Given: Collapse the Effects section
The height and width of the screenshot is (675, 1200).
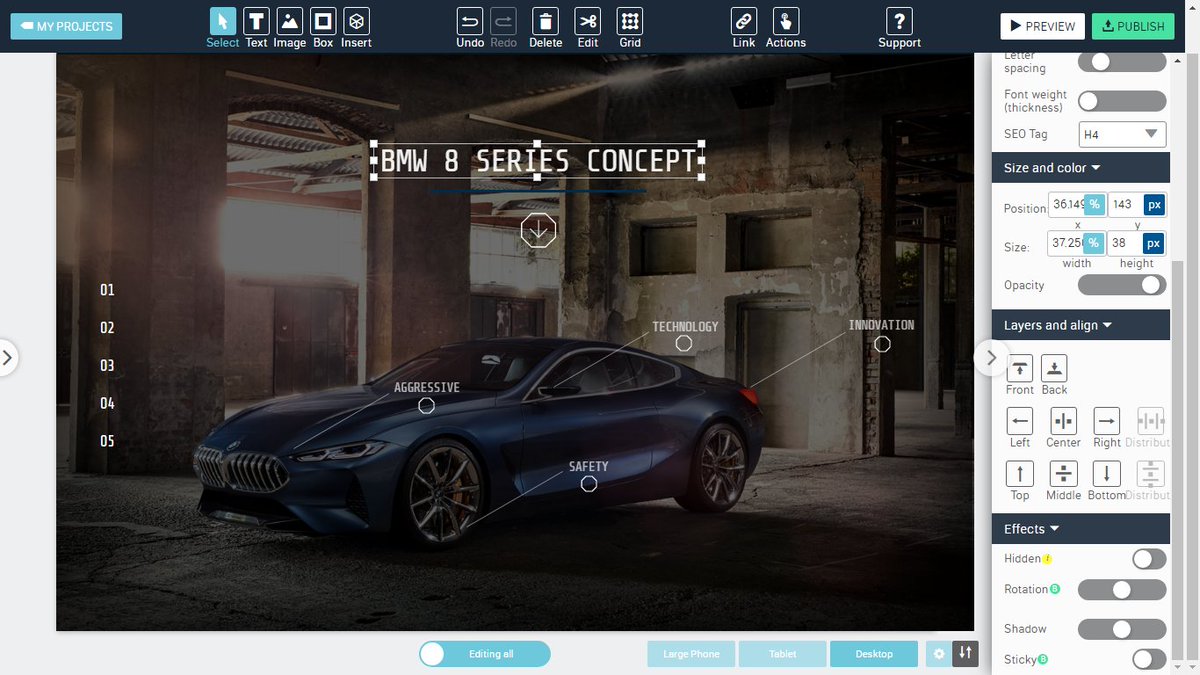Looking at the screenshot, I should [1081, 529].
